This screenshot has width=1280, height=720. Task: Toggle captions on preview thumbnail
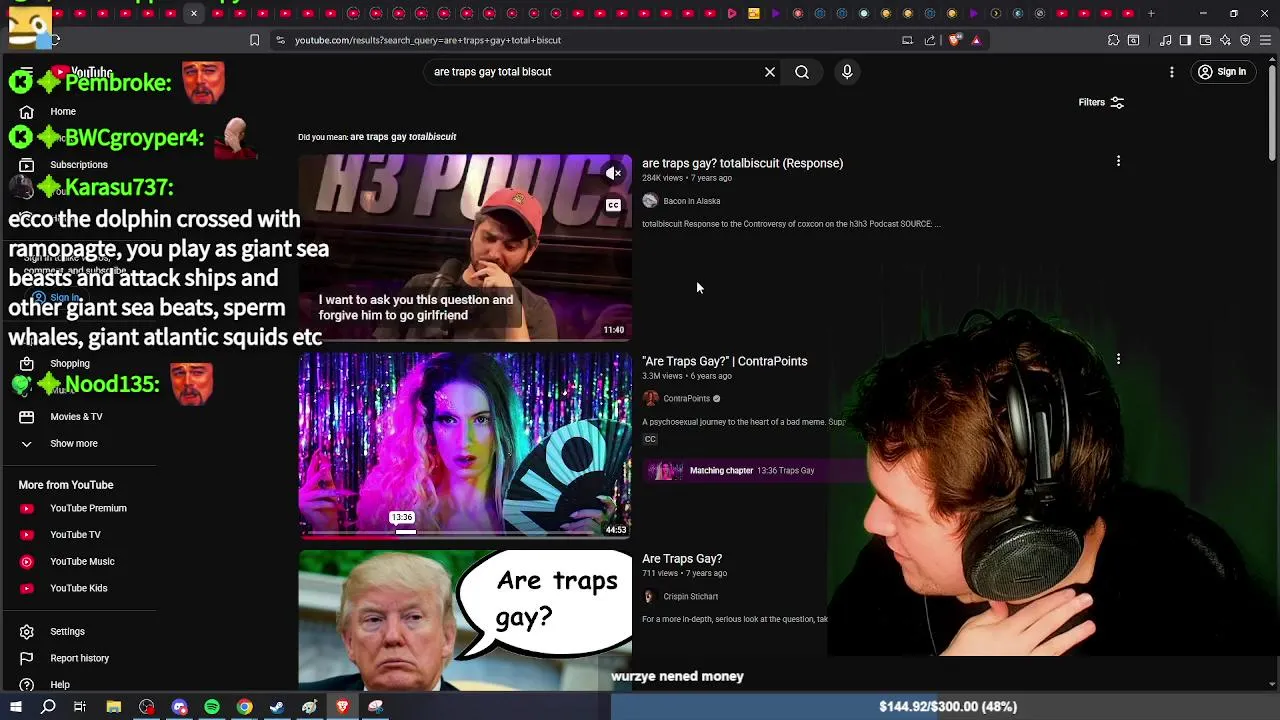[x=613, y=205]
